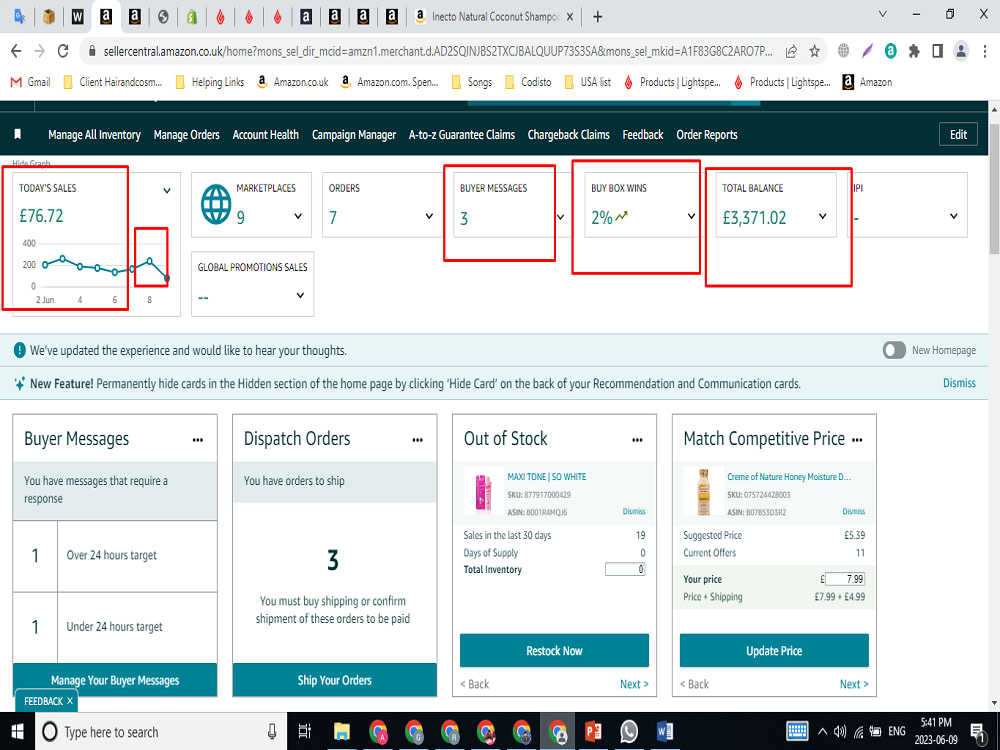Open the Dispatch Orders card options ellipsis
This screenshot has width=1000, height=750.
[x=418, y=440]
